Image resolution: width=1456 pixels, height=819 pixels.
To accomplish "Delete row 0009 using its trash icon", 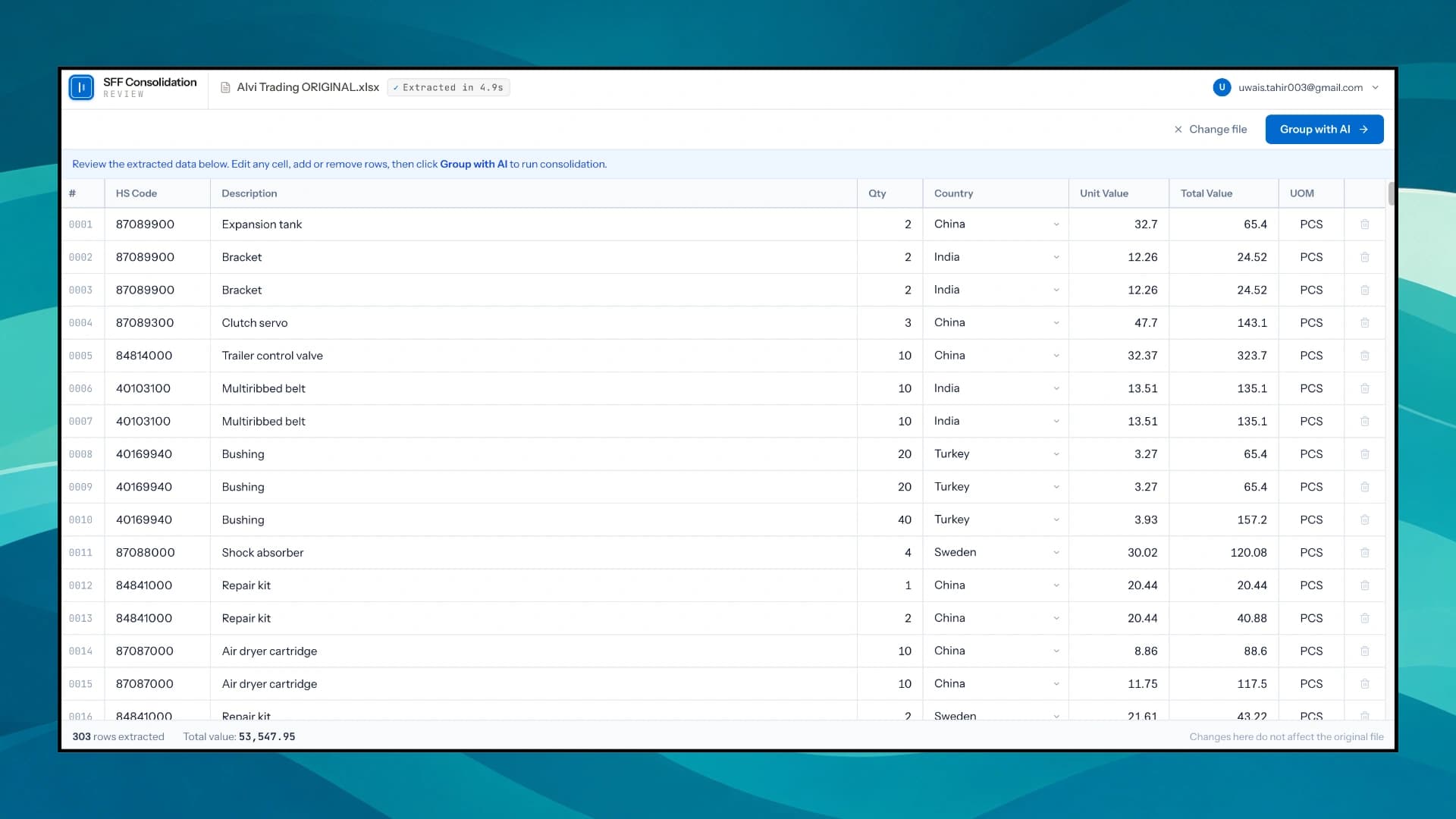I will point(1365,487).
